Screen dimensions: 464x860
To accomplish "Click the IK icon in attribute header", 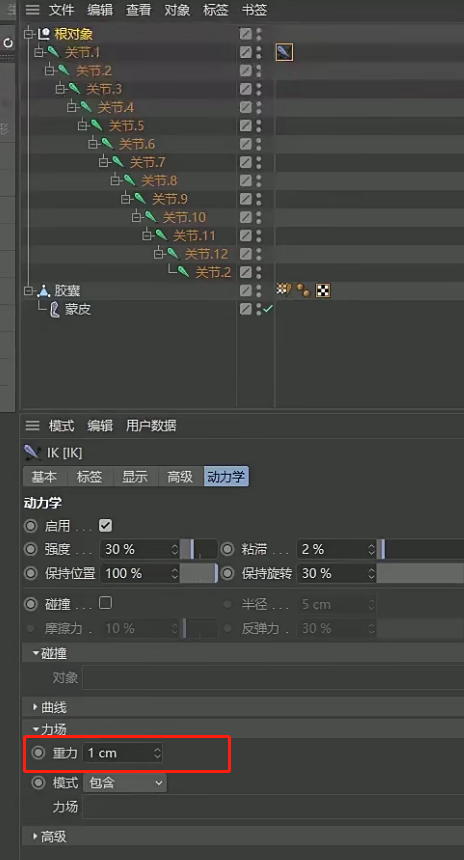I will click(x=33, y=452).
